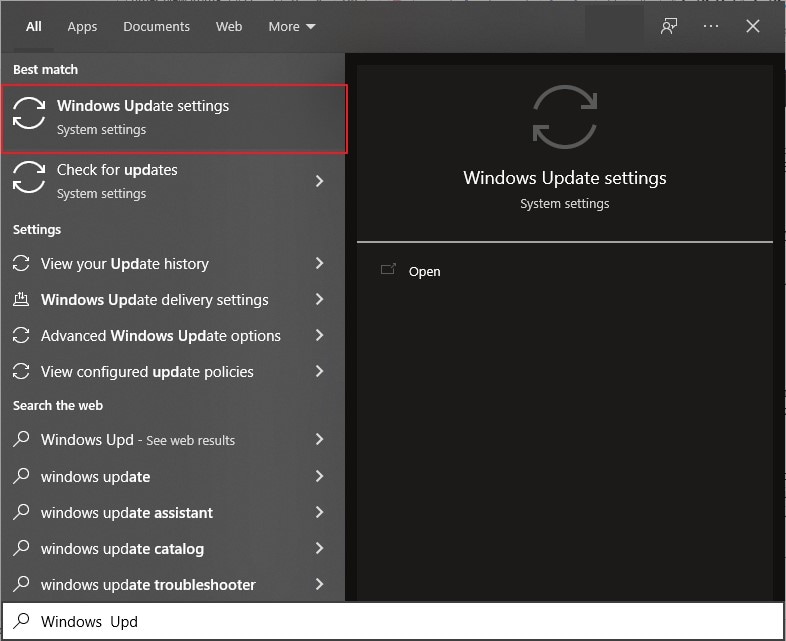
Task: Click the Open icon in preview pane
Action: point(388,270)
